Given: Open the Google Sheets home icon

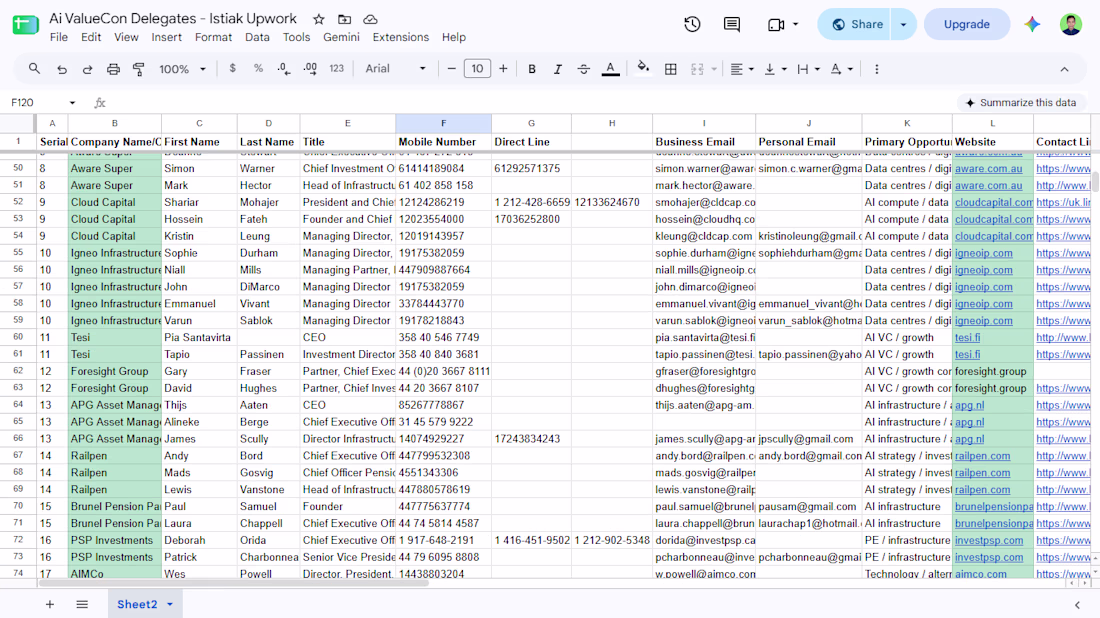Looking at the screenshot, I should click(25, 25).
